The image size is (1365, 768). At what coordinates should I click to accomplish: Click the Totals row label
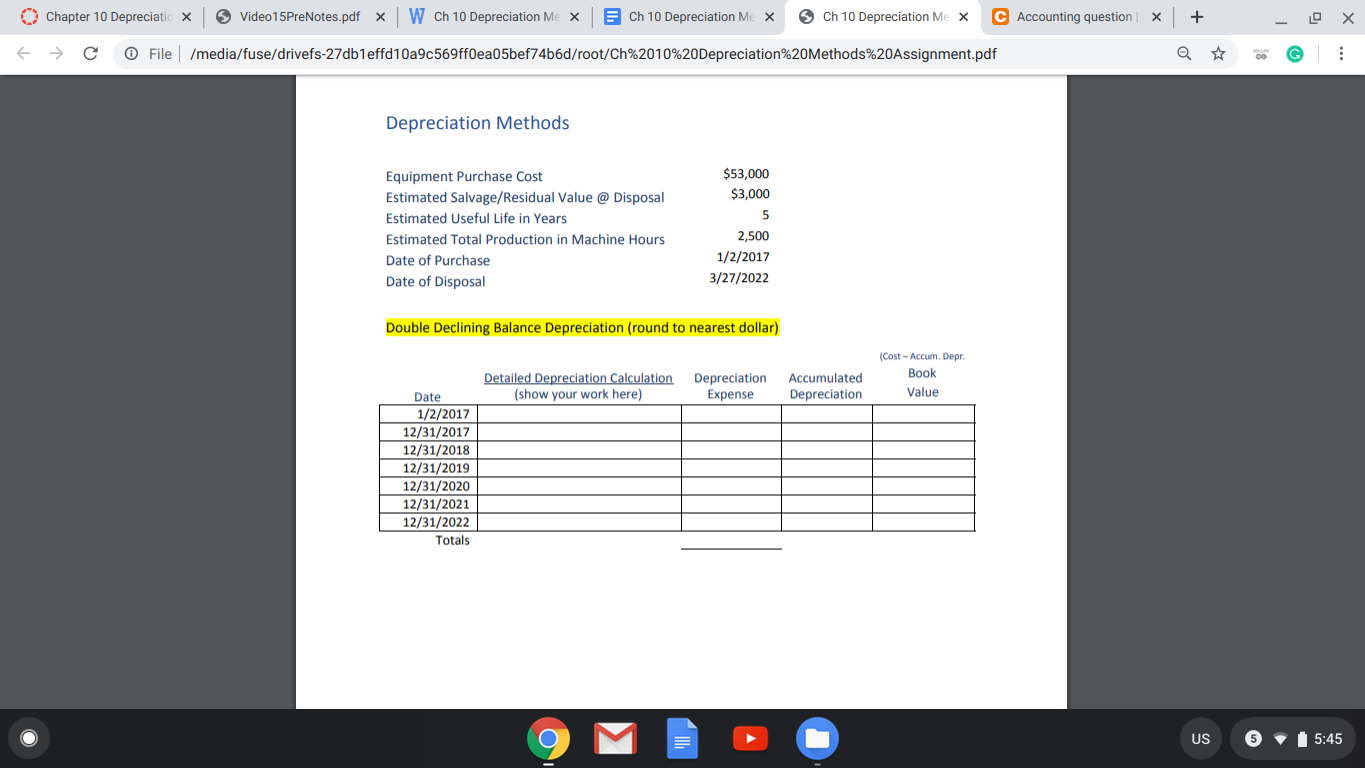(452, 540)
